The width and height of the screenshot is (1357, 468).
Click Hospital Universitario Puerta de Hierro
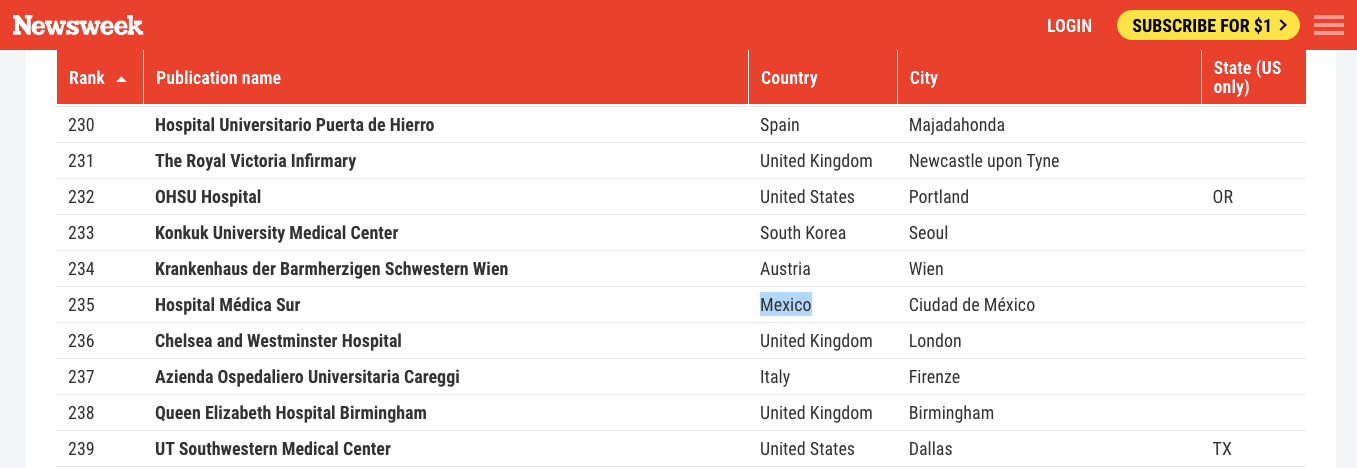294,125
